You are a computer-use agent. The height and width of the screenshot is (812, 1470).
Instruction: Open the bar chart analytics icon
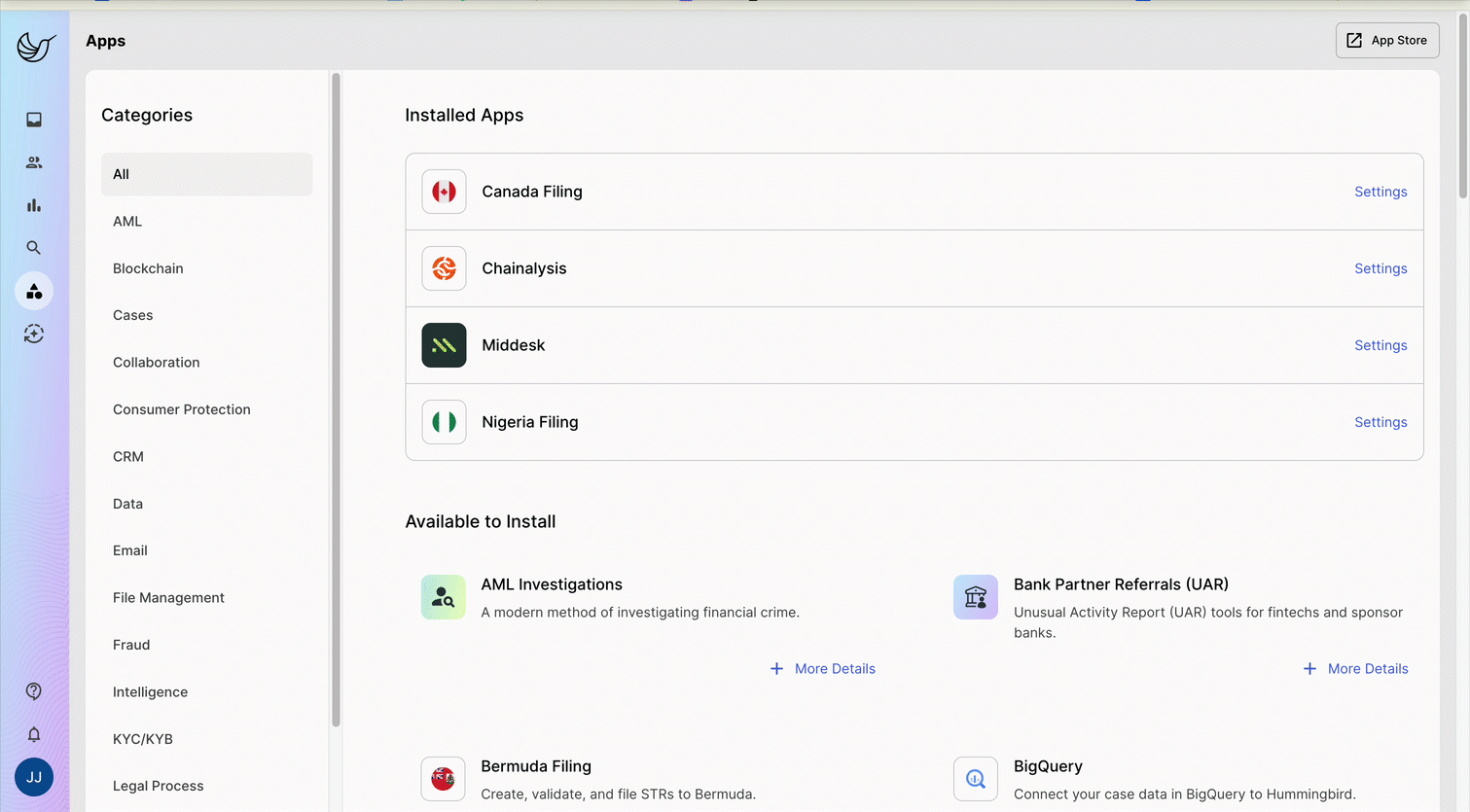pos(34,205)
